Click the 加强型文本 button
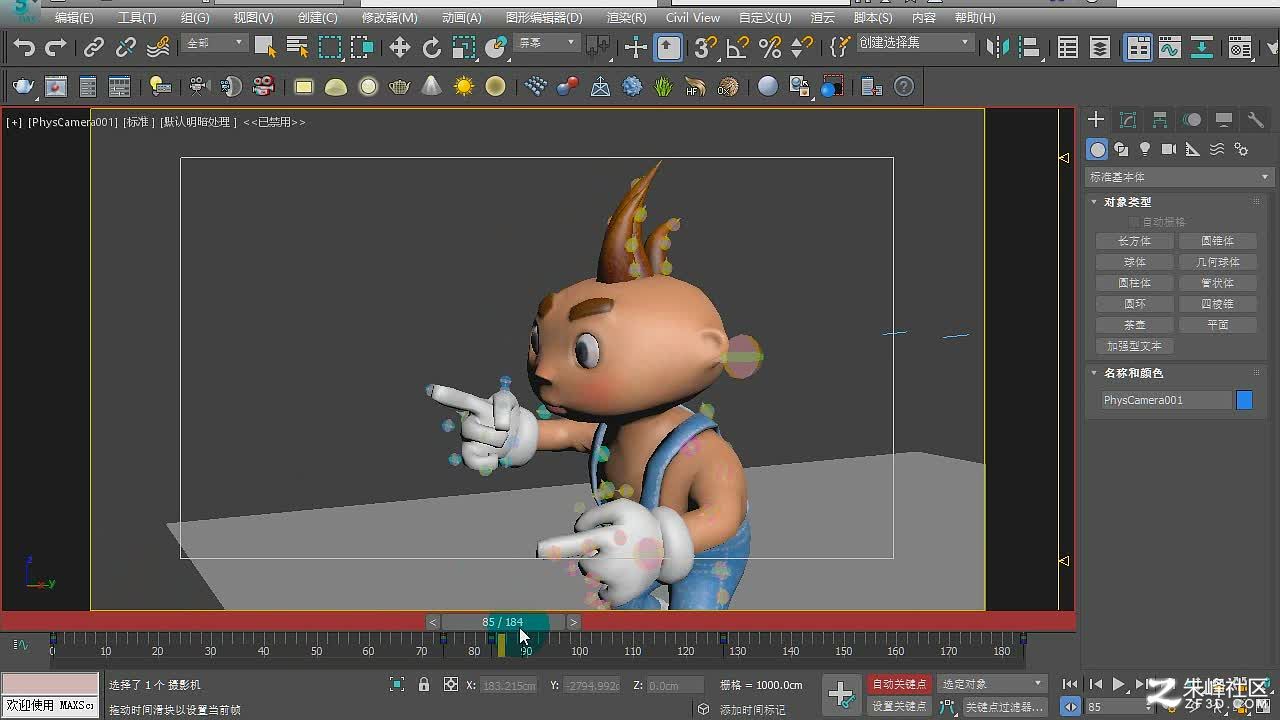The height and width of the screenshot is (720, 1280). click(x=1134, y=346)
